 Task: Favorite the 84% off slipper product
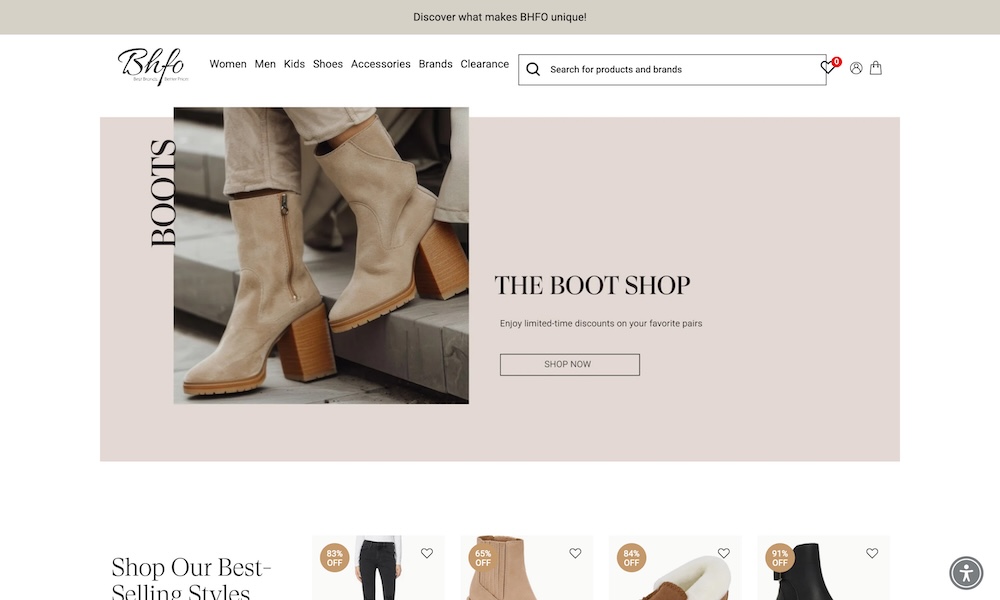(x=724, y=553)
